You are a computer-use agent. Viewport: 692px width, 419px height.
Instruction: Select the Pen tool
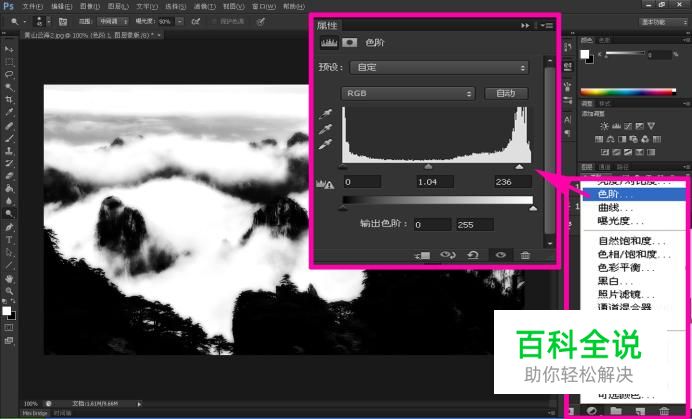[x=9, y=227]
